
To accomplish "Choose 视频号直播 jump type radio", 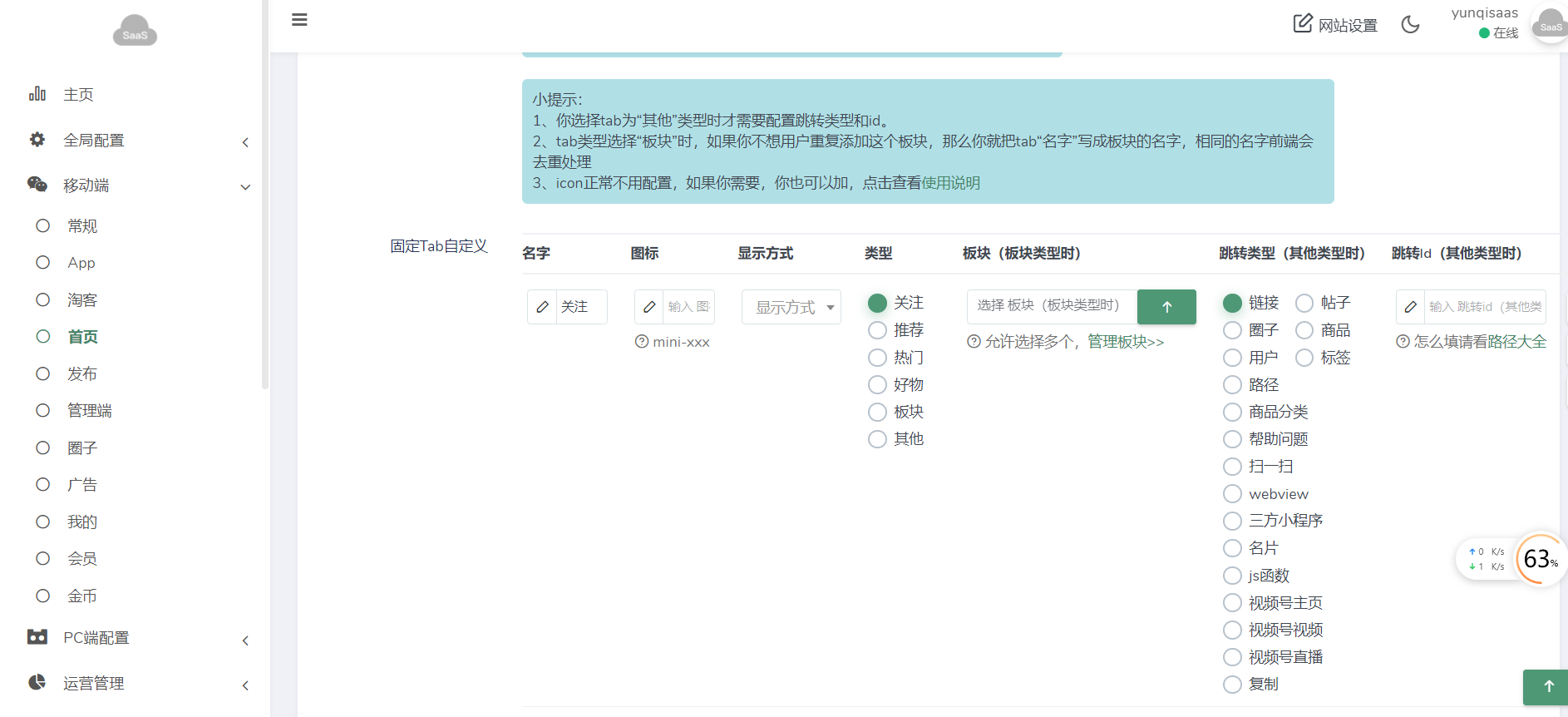I will [x=1232, y=657].
